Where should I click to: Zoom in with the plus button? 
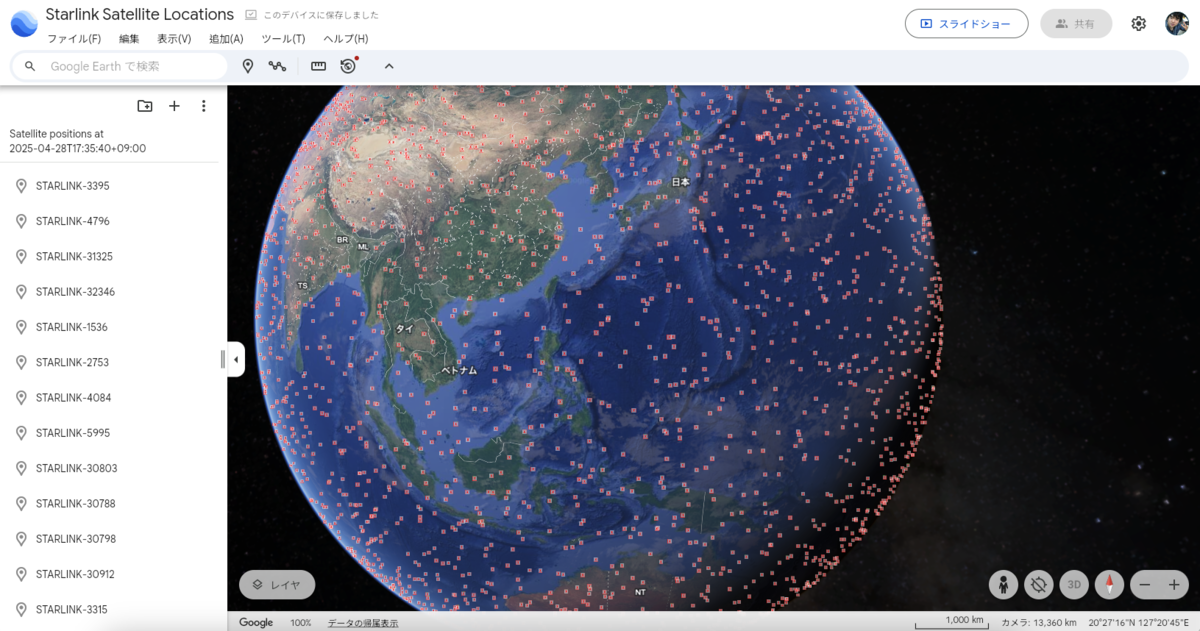[1174, 585]
